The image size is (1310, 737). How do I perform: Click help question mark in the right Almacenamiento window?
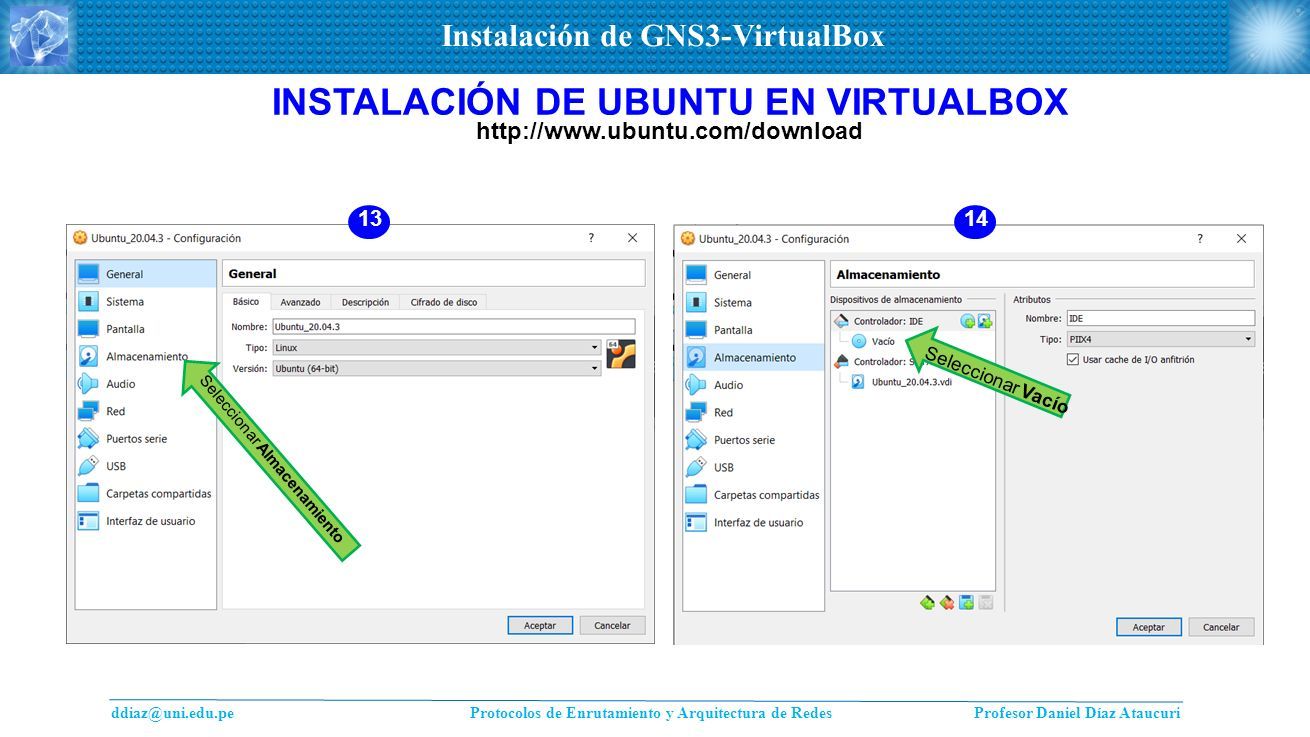(x=1200, y=239)
